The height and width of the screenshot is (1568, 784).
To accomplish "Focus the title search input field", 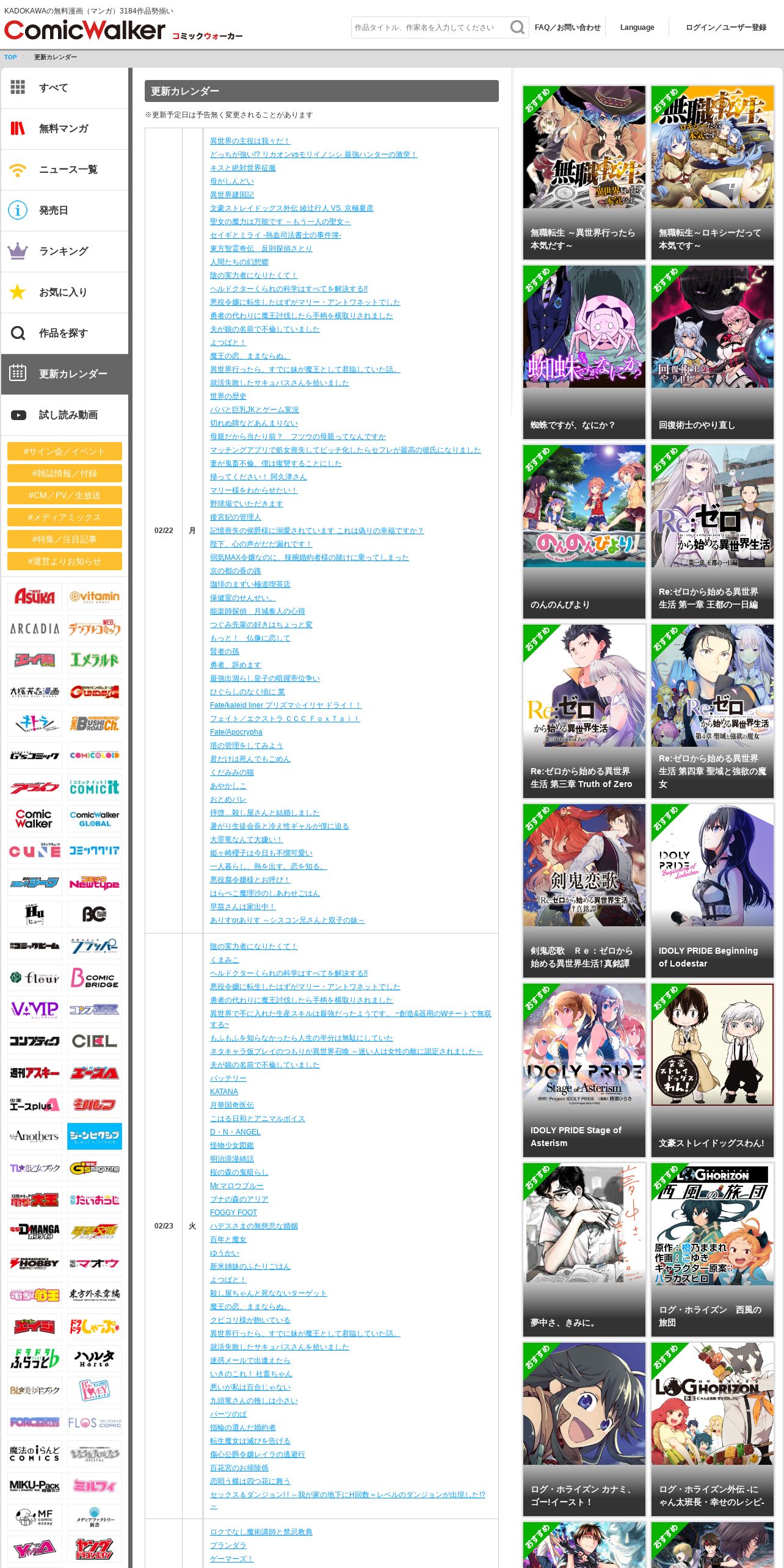I will [x=431, y=27].
